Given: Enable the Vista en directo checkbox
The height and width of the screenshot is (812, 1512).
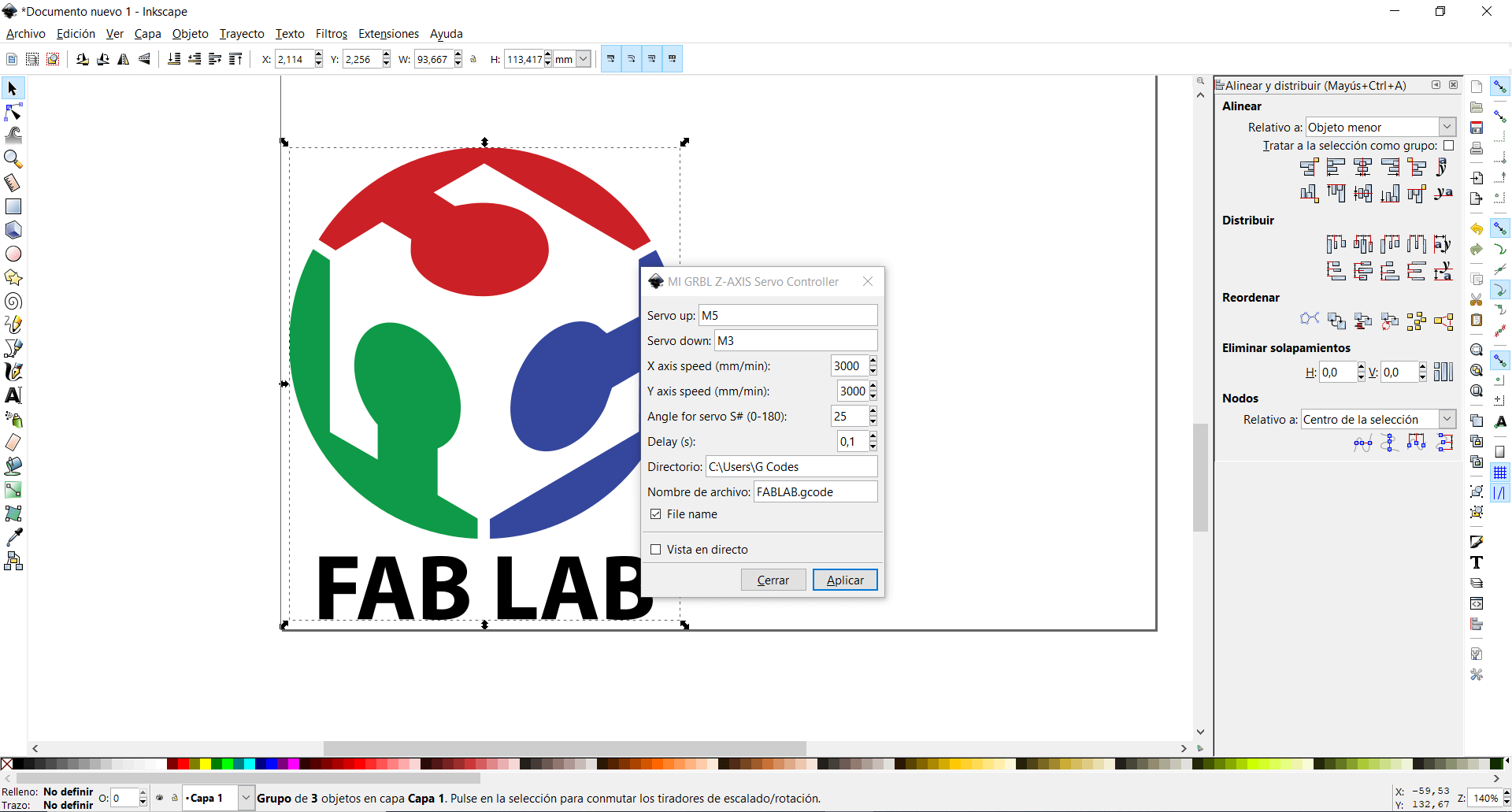Looking at the screenshot, I should (655, 550).
